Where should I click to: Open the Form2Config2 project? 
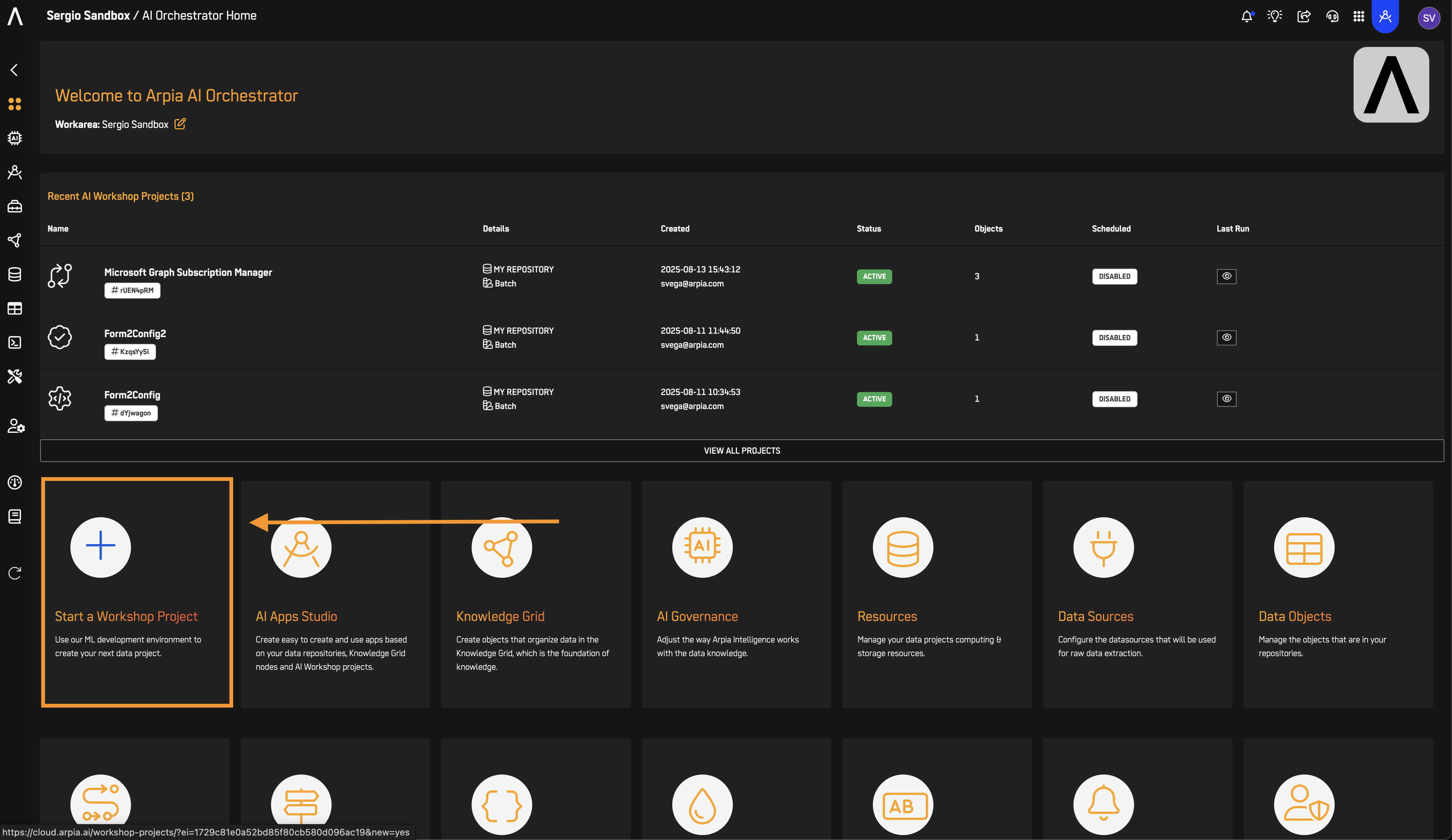click(135, 334)
